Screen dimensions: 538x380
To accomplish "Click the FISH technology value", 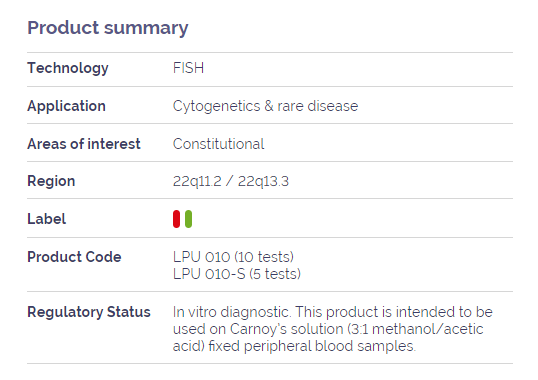I will point(188,68).
